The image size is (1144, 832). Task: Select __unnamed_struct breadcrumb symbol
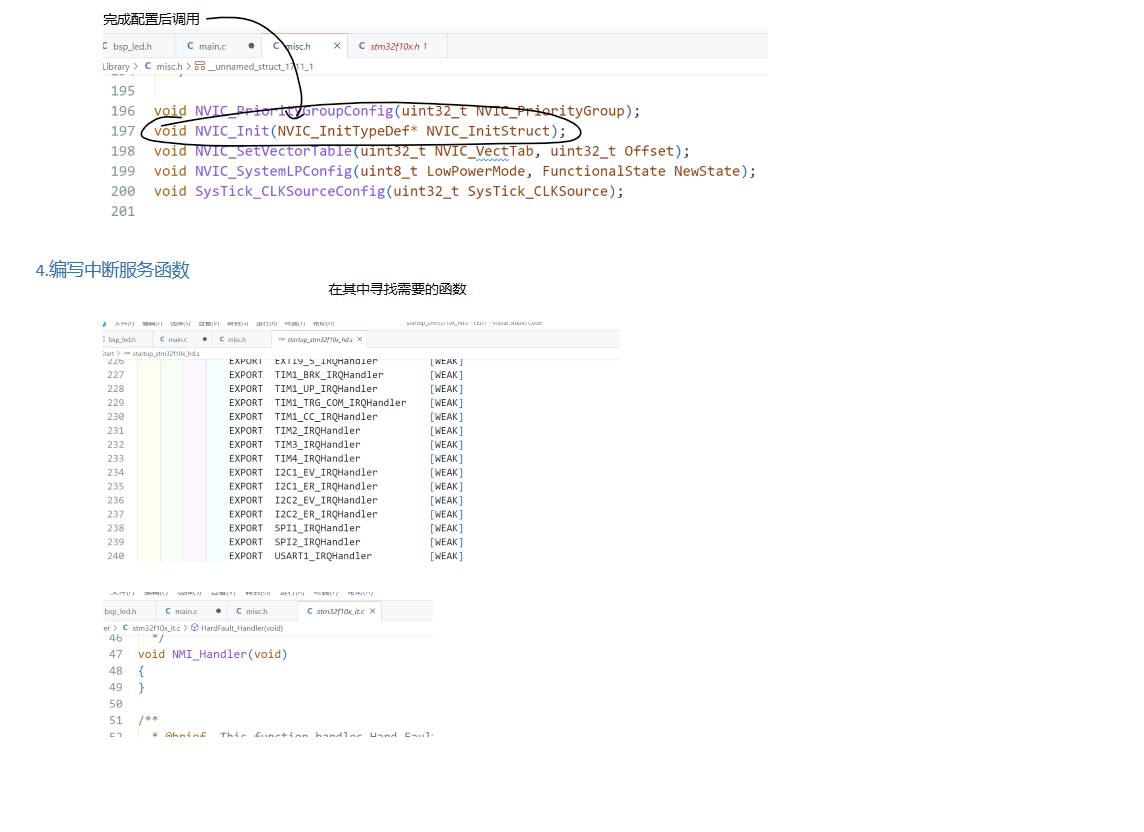click(x=260, y=66)
